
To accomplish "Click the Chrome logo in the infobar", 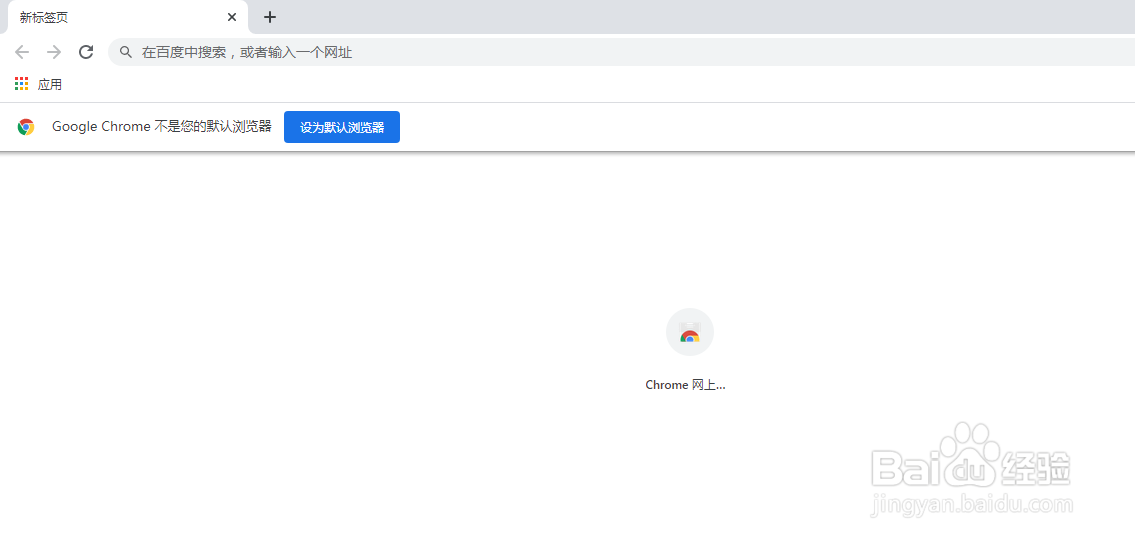I will [26, 127].
